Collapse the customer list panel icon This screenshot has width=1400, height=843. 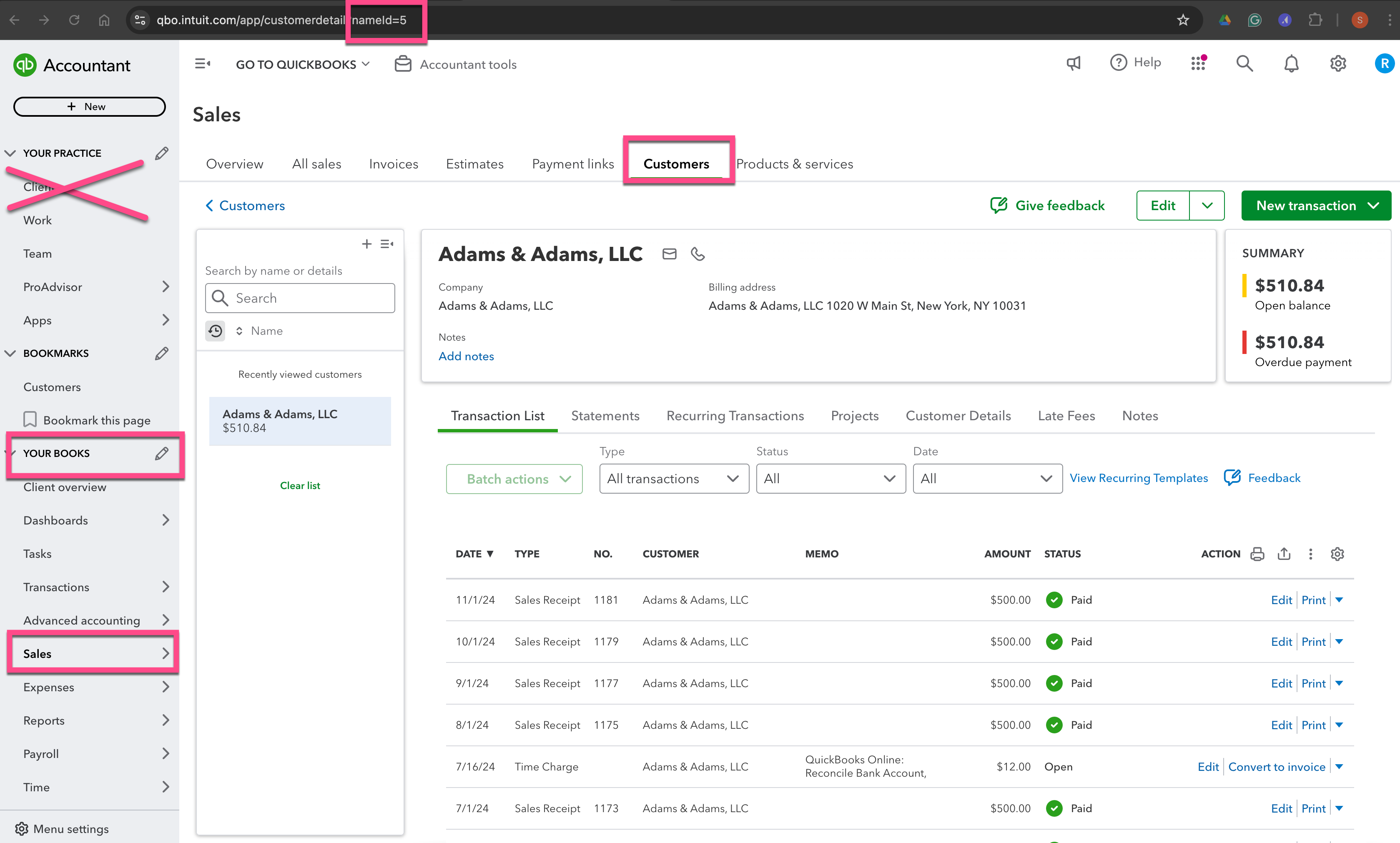[x=387, y=244]
